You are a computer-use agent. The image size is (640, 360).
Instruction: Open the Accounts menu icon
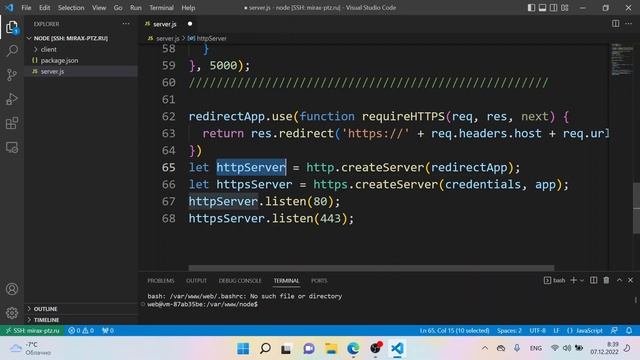pyautogui.click(x=12, y=289)
